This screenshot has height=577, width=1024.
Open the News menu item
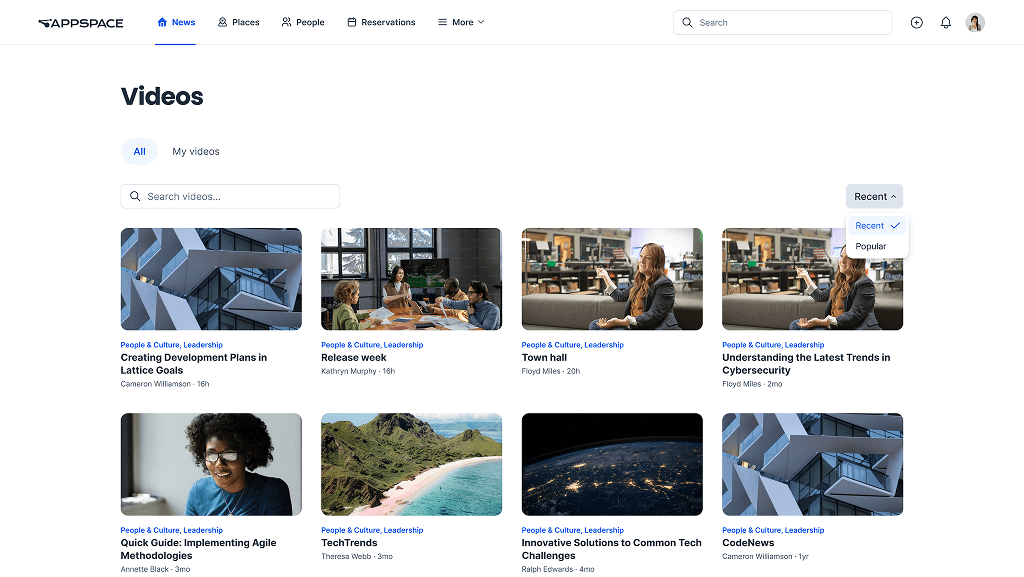pyautogui.click(x=176, y=21)
